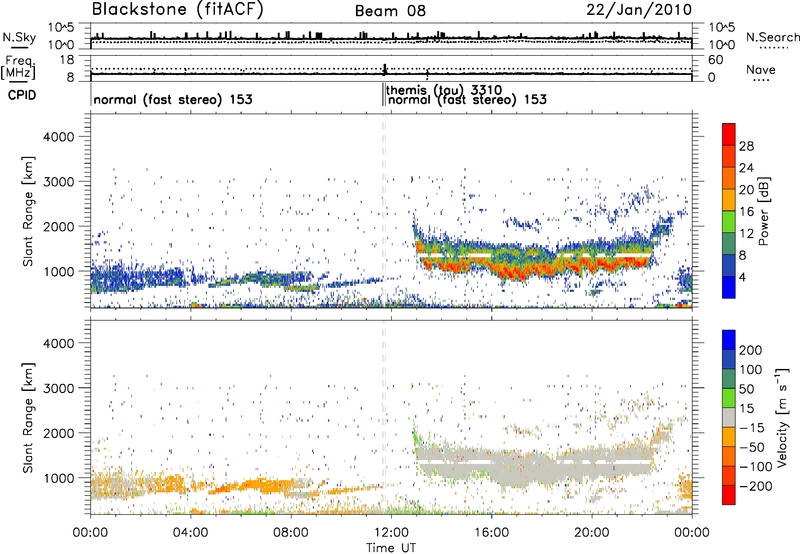The height and width of the screenshot is (554, 800).
Task: Select the red top of the Power colorbar
Action: 729,135
